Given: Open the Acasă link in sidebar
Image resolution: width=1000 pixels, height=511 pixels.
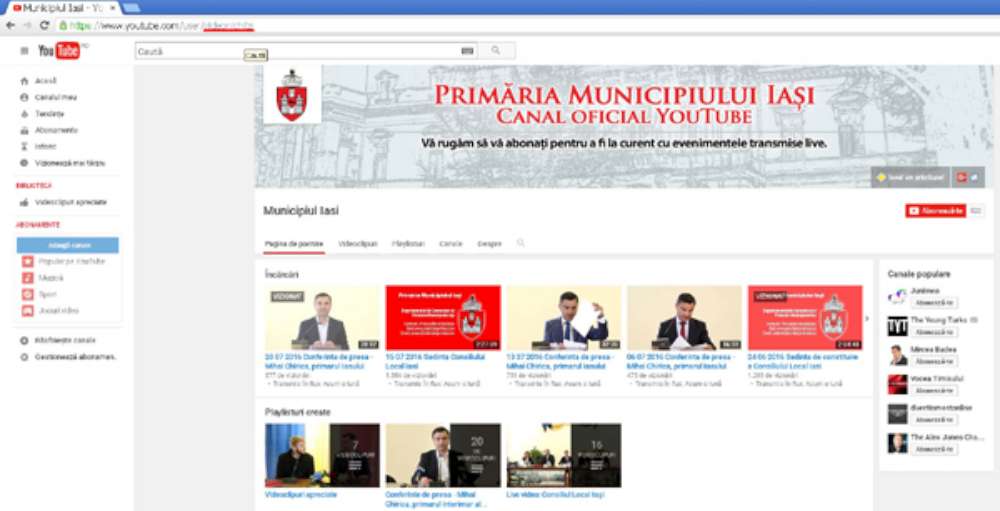Looking at the screenshot, I should click(46, 81).
